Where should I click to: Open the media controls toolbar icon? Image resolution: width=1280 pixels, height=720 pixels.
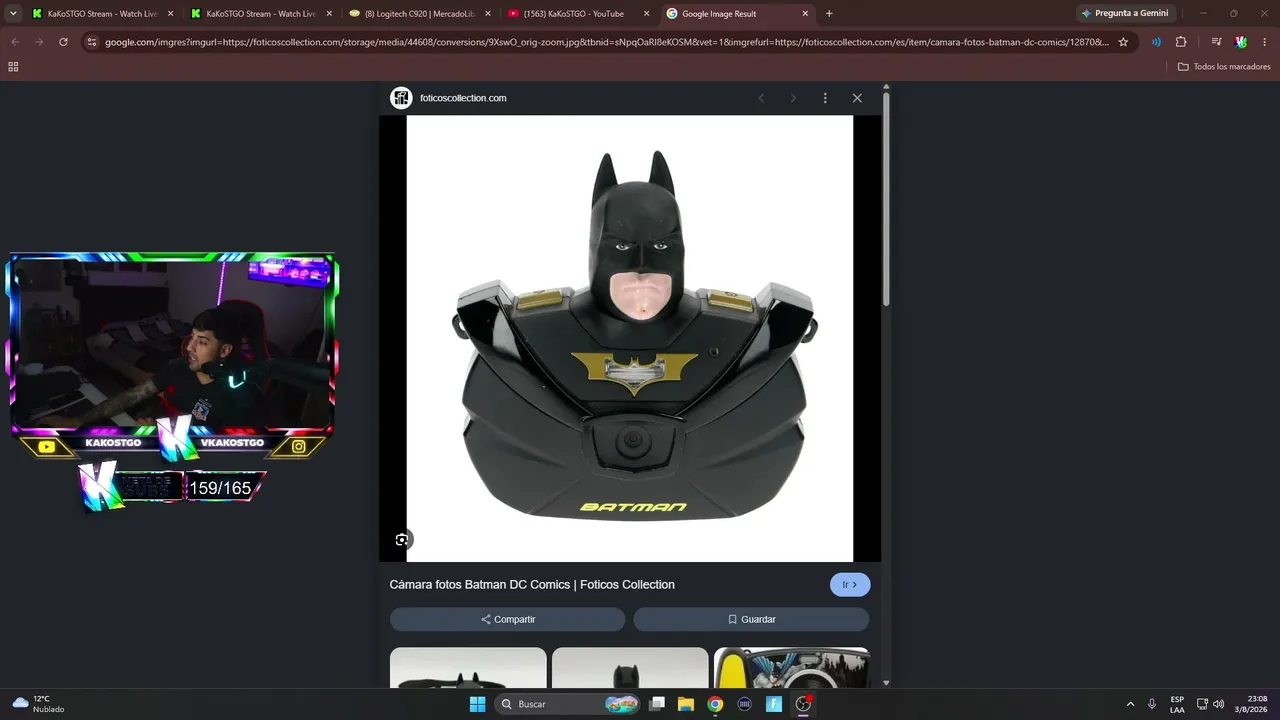pyautogui.click(x=1216, y=42)
